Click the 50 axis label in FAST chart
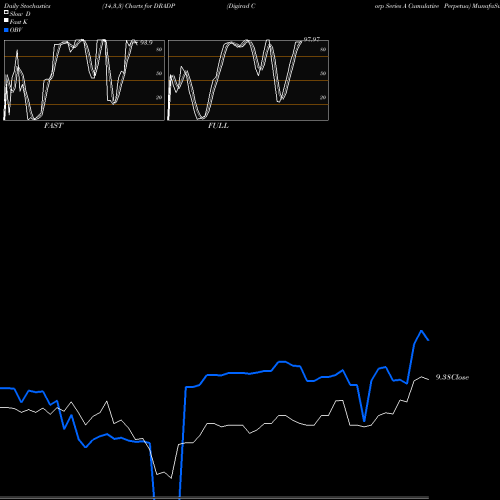Screen dimensions: 500x500 click(159, 73)
